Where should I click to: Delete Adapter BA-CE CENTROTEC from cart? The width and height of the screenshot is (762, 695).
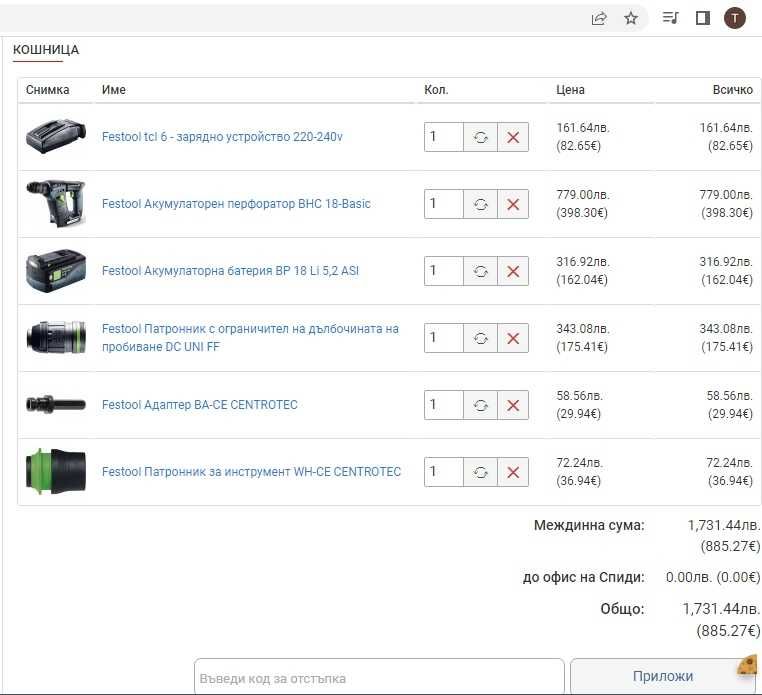click(513, 405)
